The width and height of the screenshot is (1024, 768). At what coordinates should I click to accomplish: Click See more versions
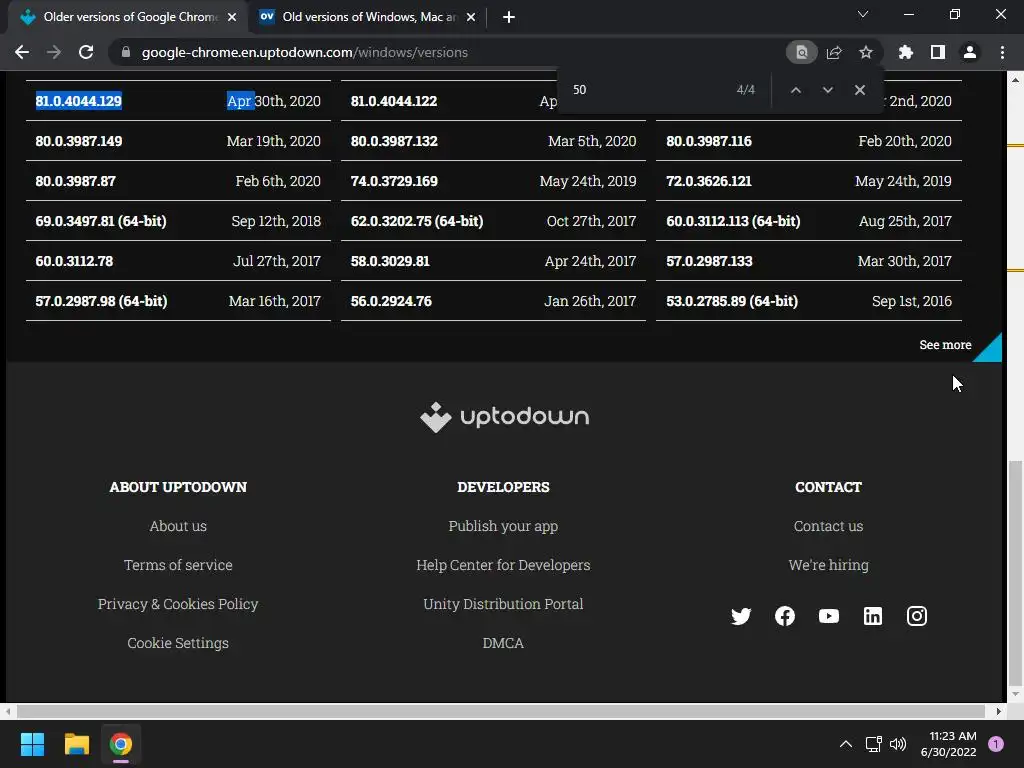945,345
